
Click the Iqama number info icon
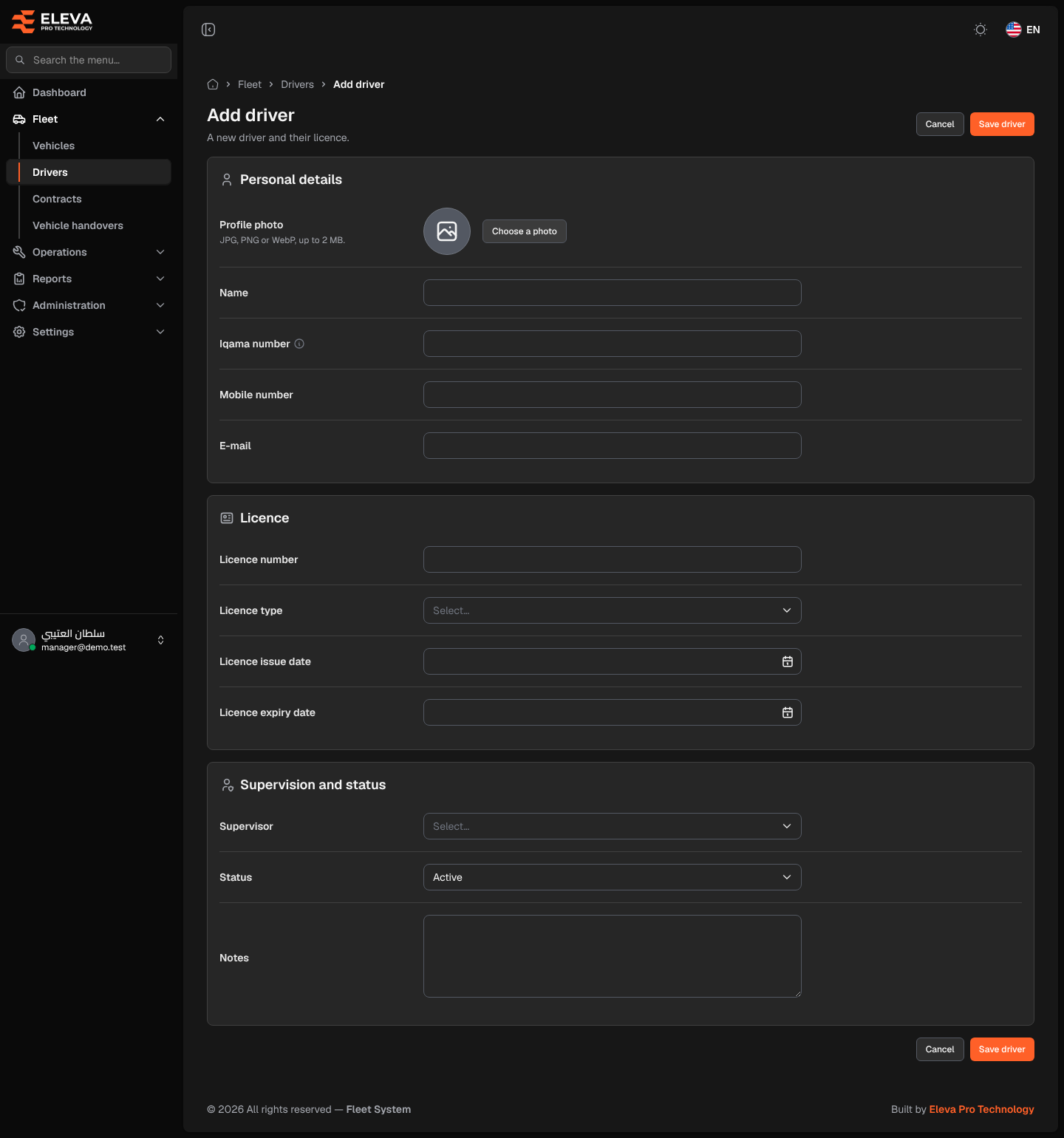click(x=299, y=344)
